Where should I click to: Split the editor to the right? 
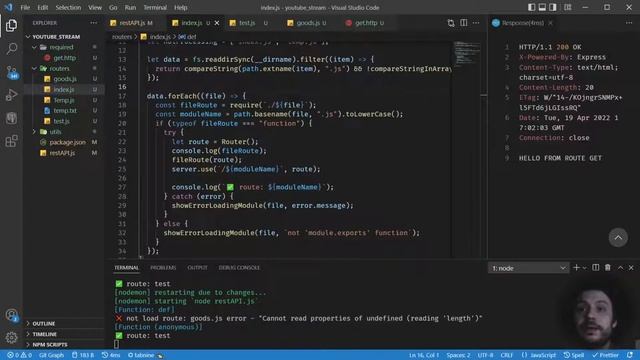coord(464,23)
